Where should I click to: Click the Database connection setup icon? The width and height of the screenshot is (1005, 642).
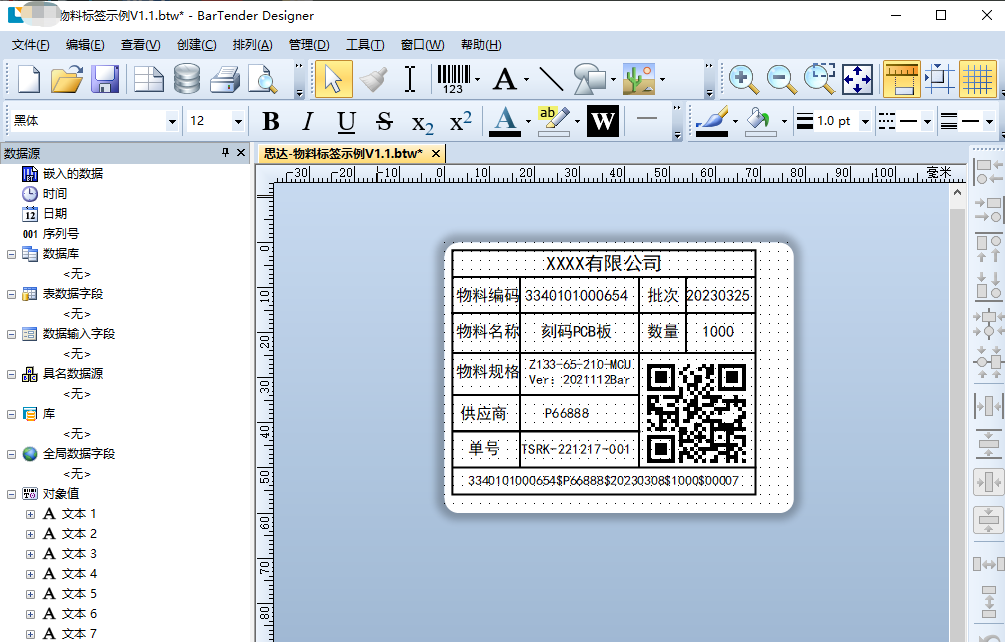coord(187,79)
